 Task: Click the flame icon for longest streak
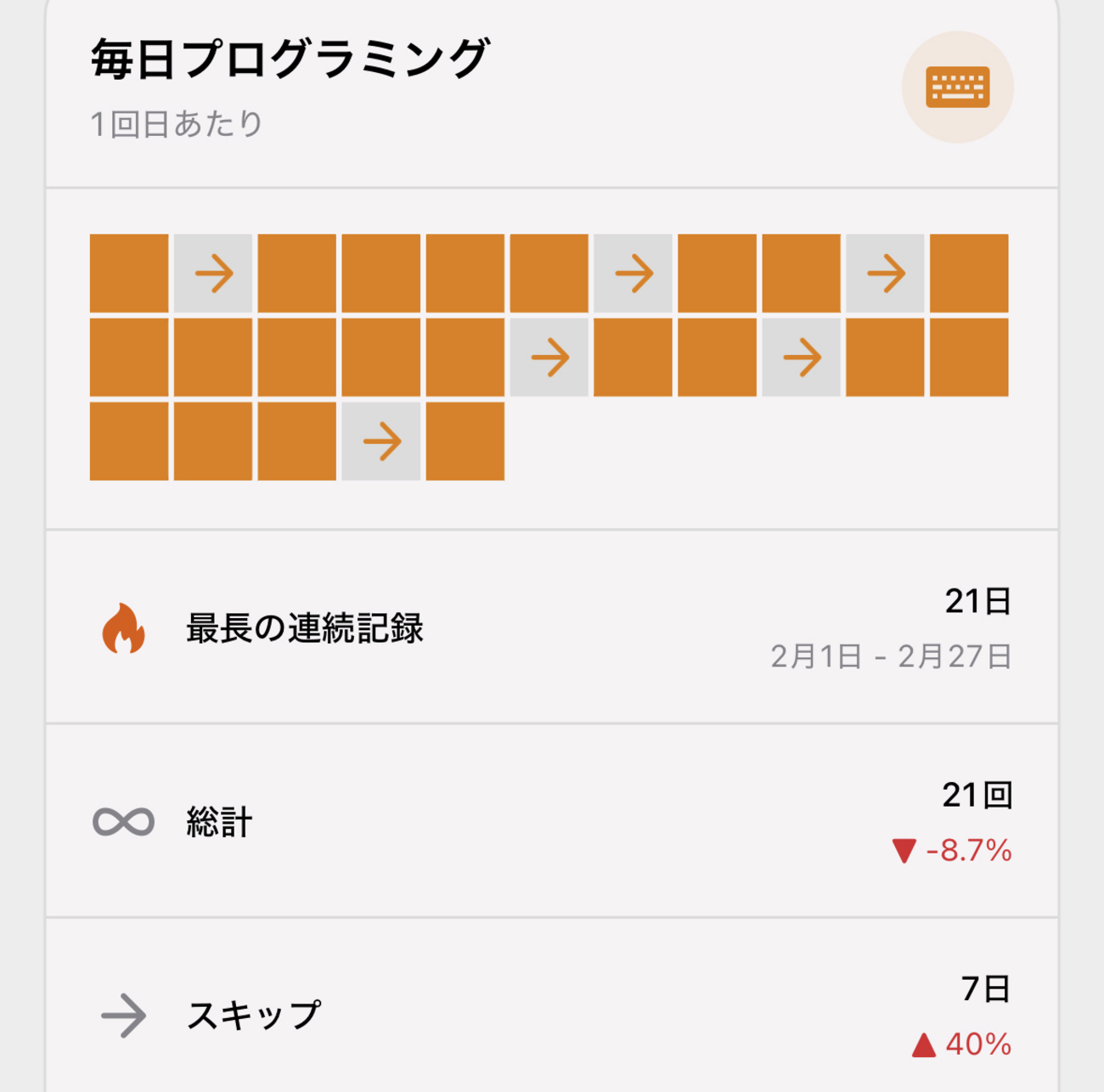pyautogui.click(x=124, y=628)
